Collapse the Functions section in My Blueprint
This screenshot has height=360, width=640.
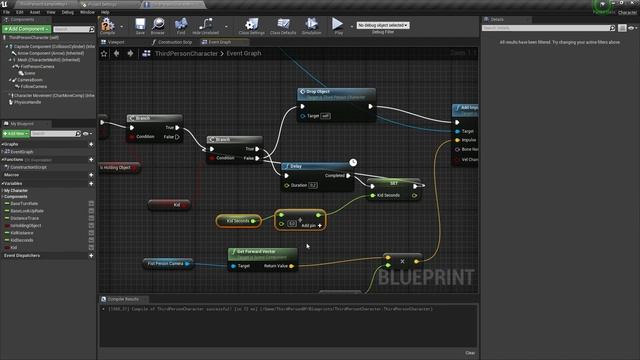coord(2,160)
